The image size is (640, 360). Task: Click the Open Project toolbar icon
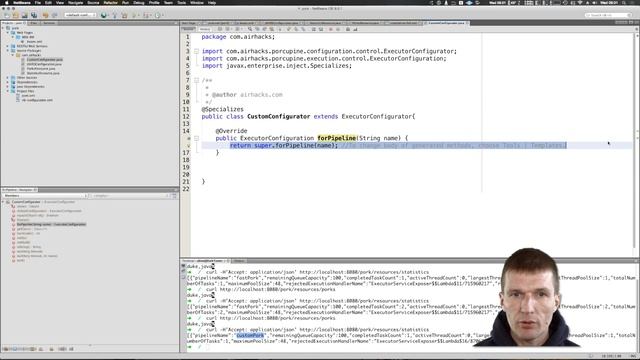pyautogui.click(x=24, y=15)
